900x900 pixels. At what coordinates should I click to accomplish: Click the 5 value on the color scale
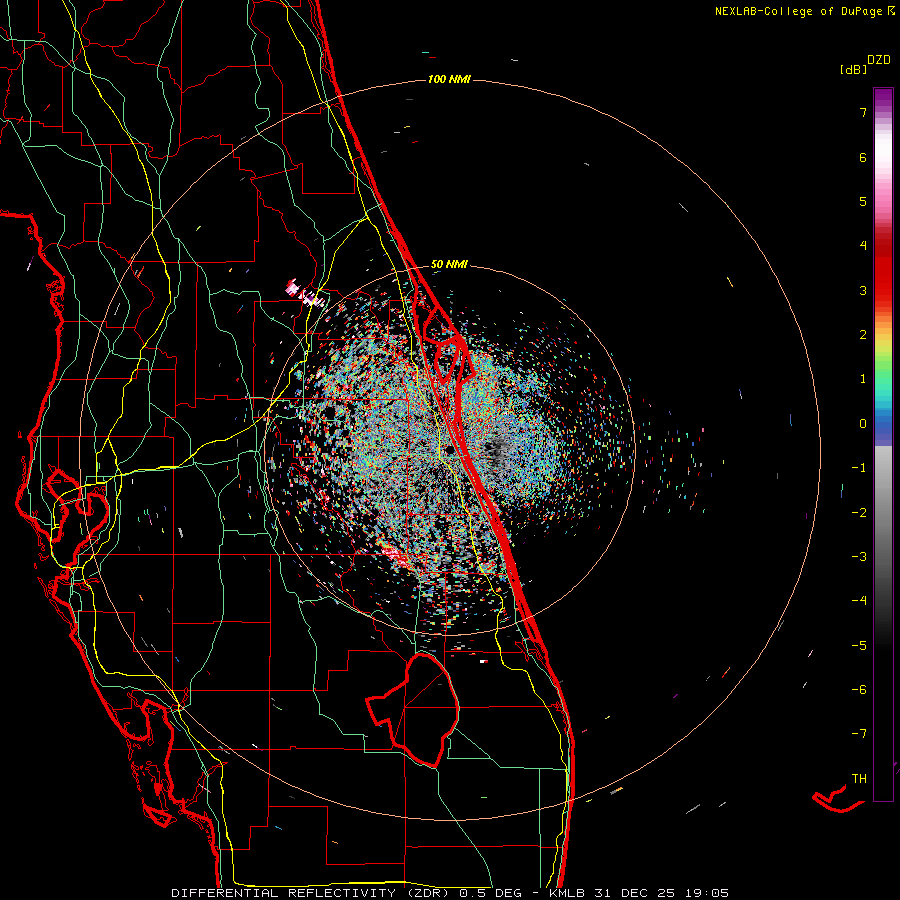[863, 201]
